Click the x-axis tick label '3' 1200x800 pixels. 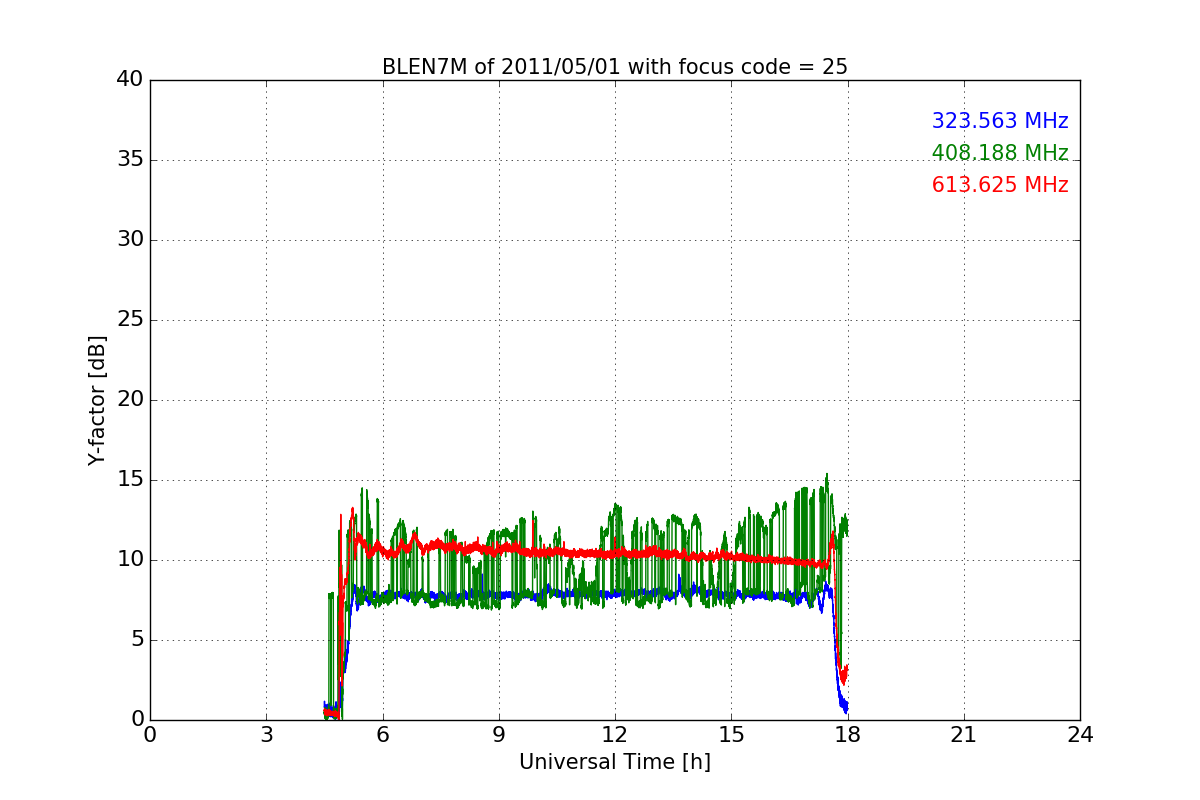click(x=266, y=734)
